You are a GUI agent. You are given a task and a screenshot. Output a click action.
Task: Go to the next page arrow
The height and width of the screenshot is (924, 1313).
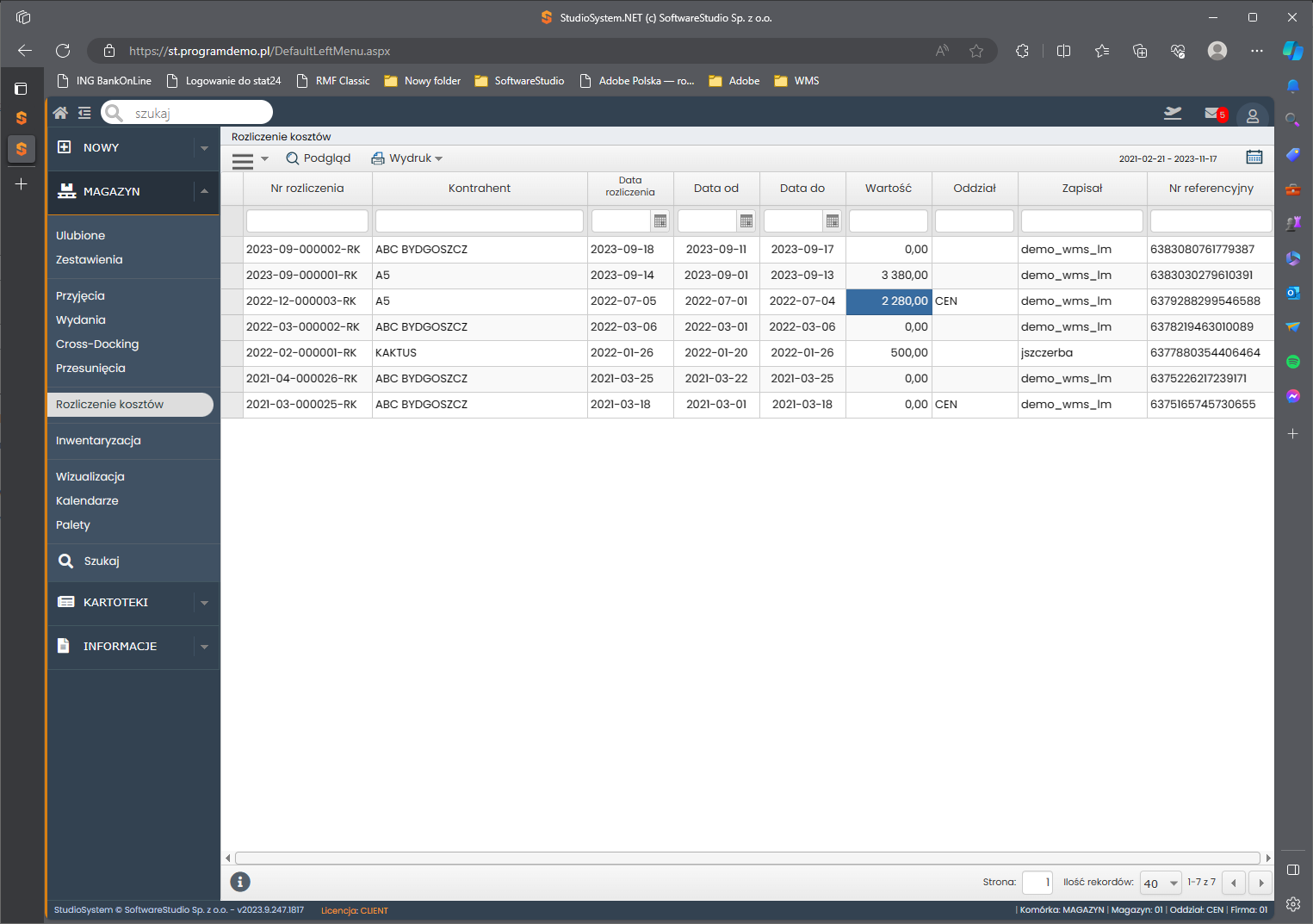[1261, 883]
